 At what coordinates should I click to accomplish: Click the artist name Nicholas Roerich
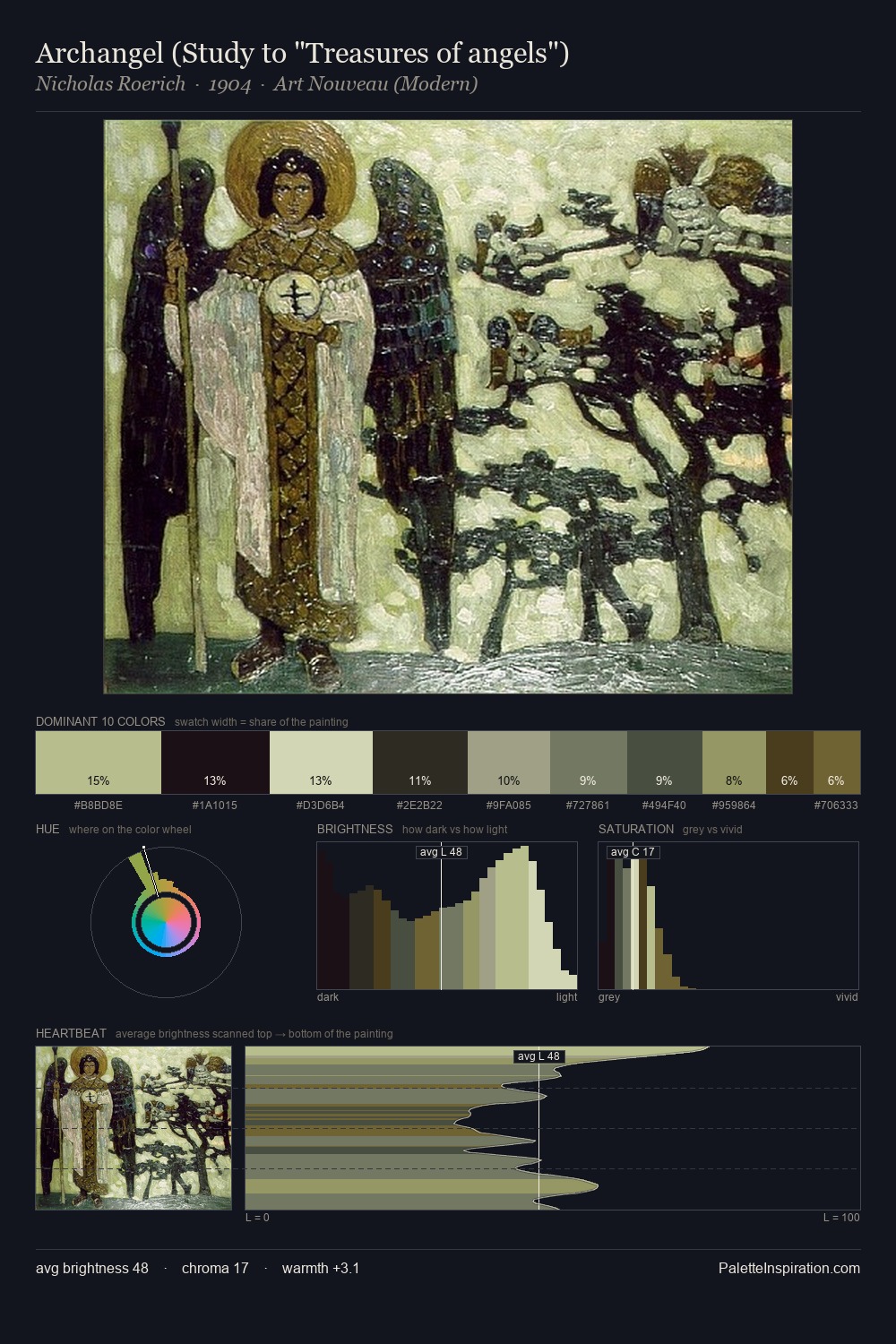110,84
